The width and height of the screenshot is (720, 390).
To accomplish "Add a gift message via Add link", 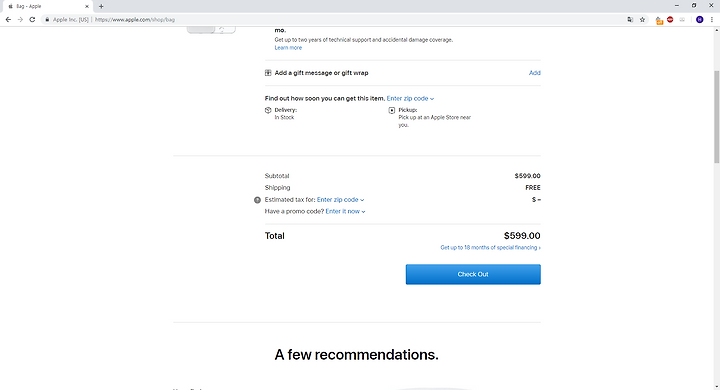I will (x=534, y=73).
